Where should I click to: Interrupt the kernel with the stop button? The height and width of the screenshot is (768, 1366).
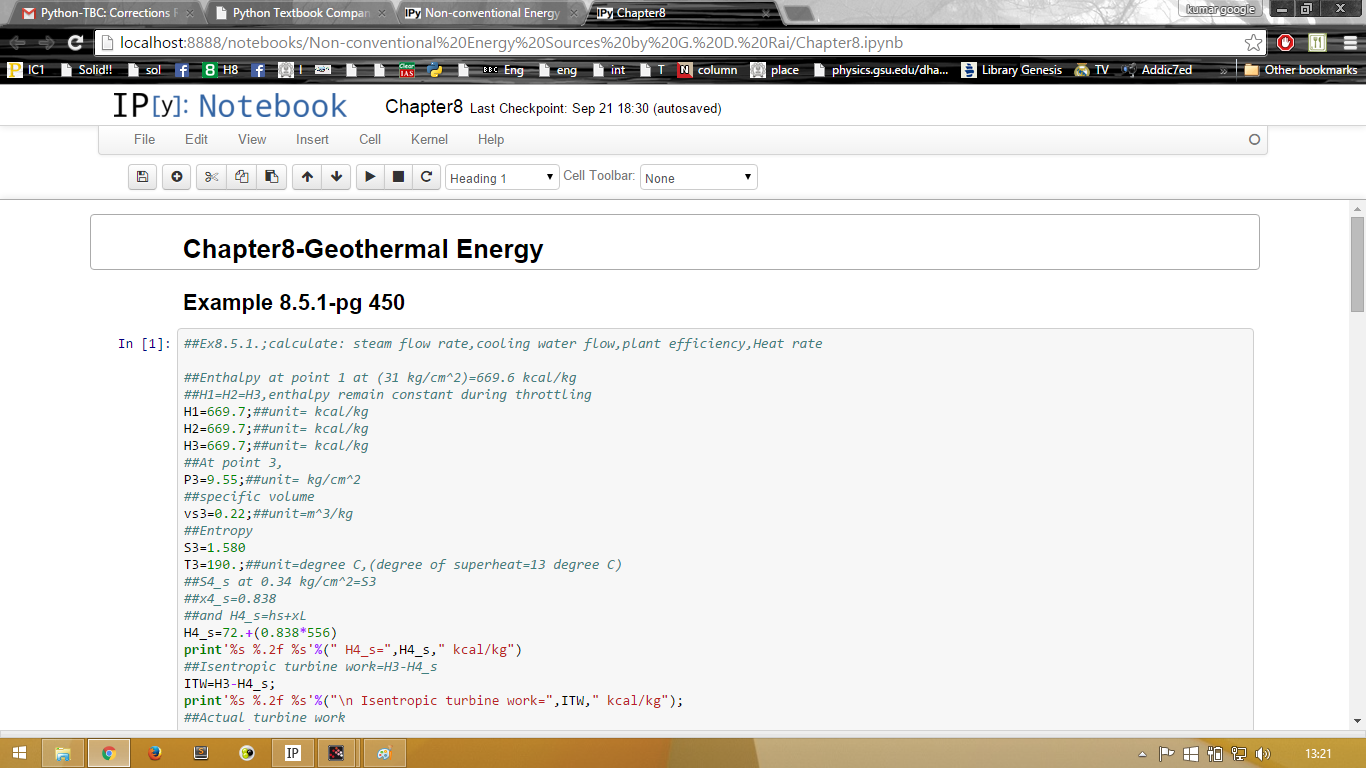(x=398, y=177)
